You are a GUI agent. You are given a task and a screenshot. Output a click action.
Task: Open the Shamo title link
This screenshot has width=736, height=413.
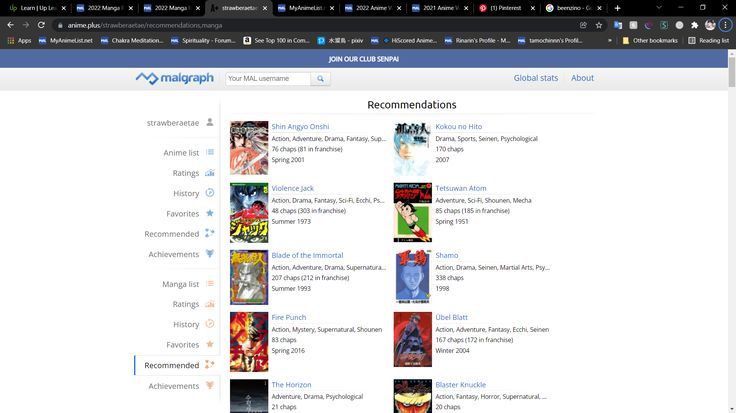tap(447, 255)
